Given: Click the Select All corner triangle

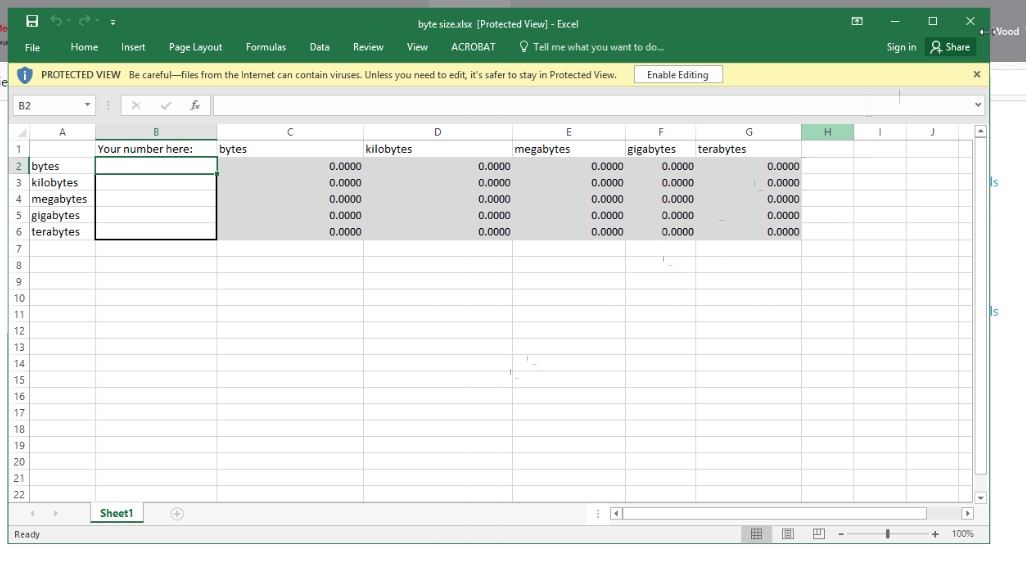Looking at the screenshot, I should click(21, 132).
